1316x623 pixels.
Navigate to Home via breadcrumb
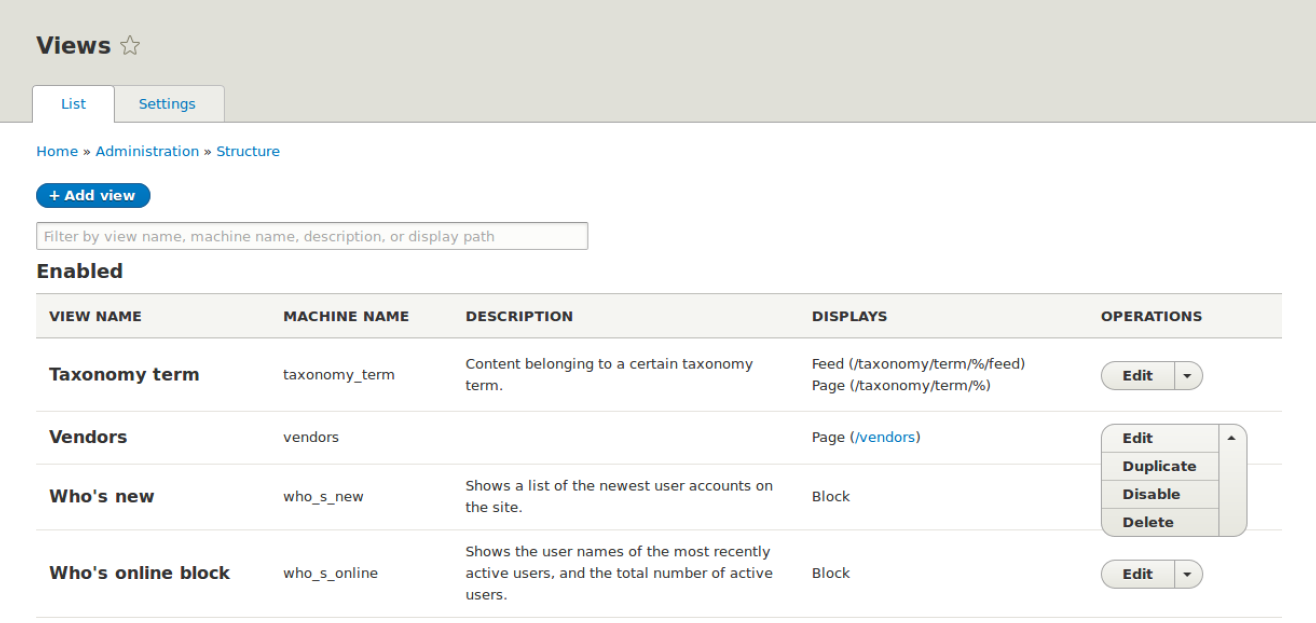[57, 151]
